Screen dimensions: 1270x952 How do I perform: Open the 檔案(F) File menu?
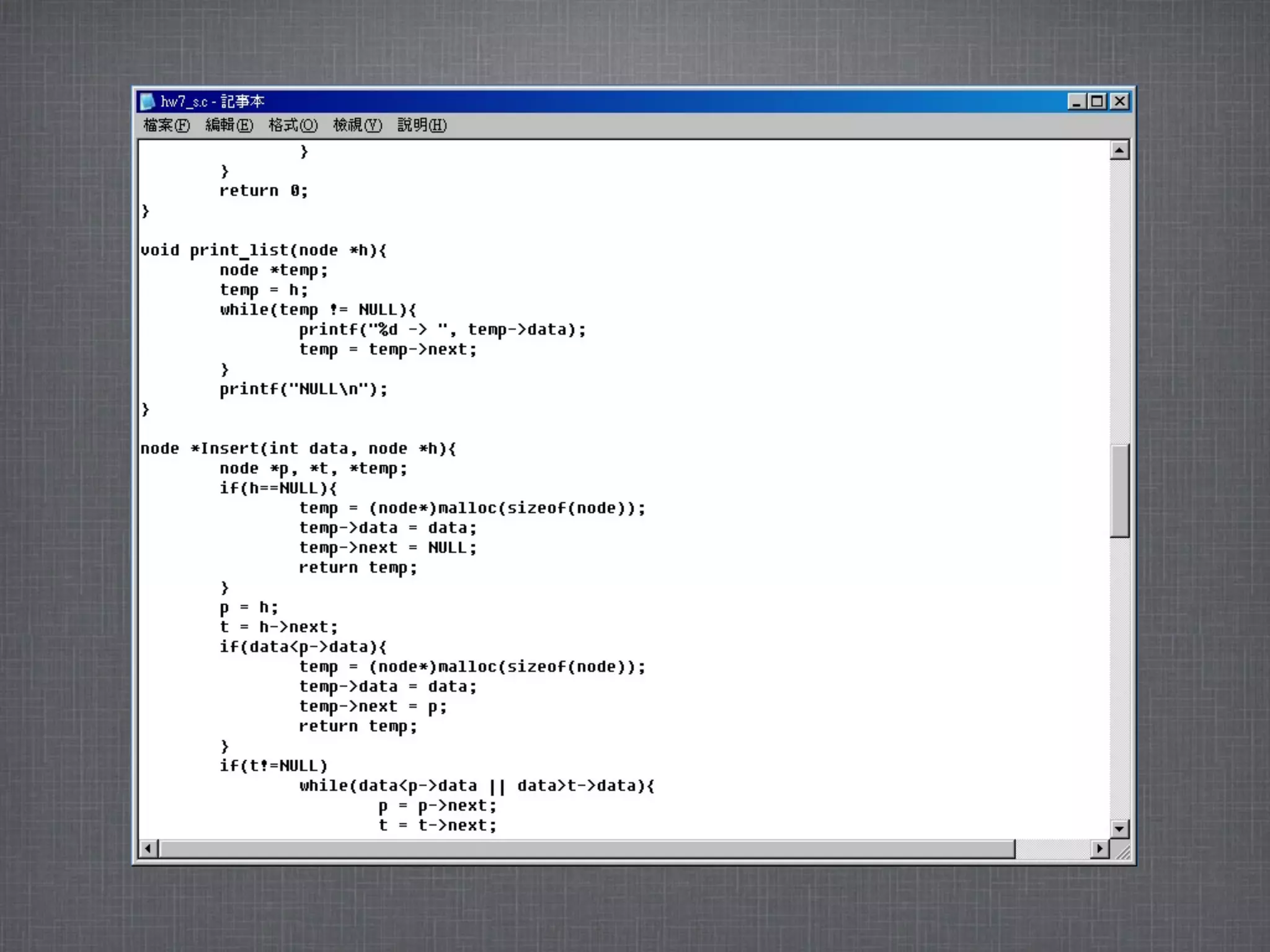pyautogui.click(x=166, y=126)
